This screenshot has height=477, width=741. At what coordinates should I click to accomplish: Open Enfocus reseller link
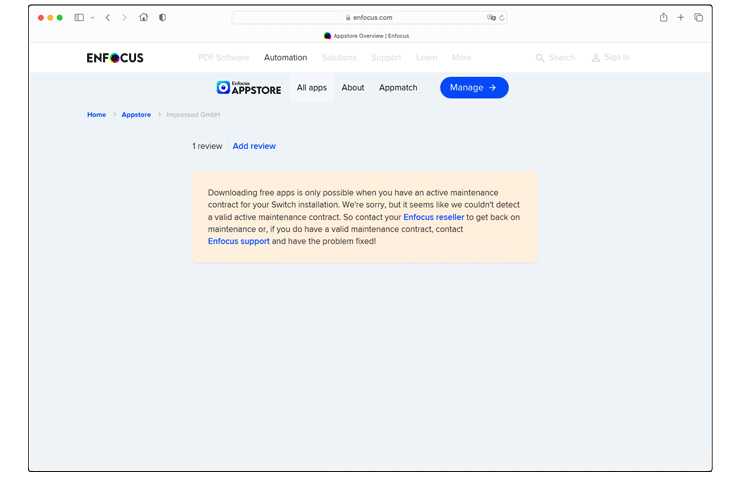[434, 217]
